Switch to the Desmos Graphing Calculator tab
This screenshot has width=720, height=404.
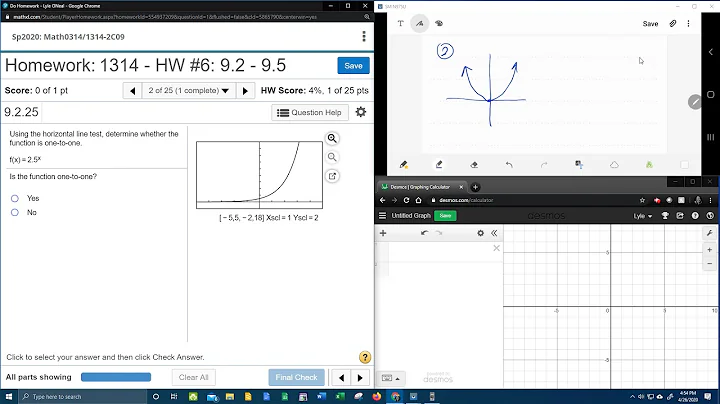pyautogui.click(x=420, y=187)
